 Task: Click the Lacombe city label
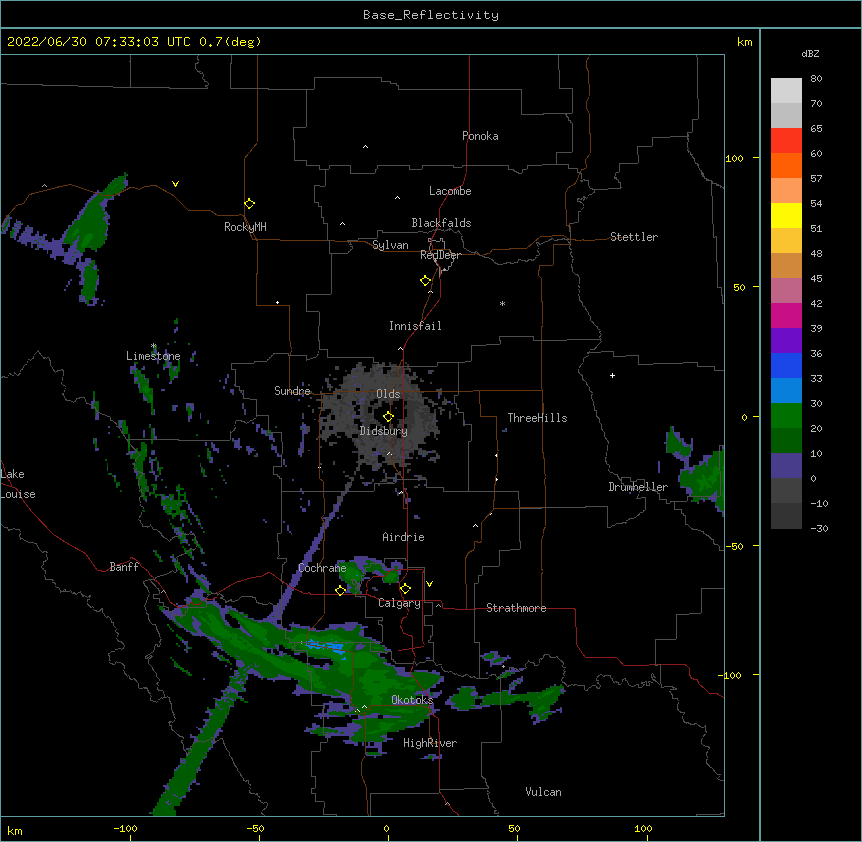pyautogui.click(x=450, y=191)
